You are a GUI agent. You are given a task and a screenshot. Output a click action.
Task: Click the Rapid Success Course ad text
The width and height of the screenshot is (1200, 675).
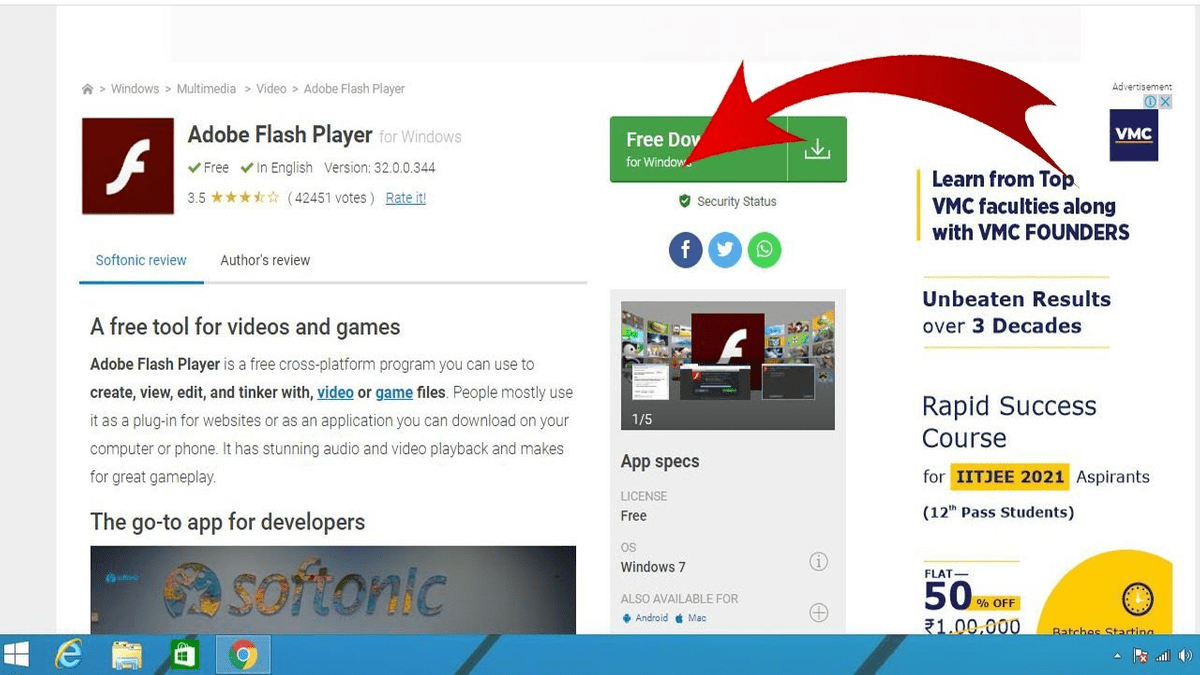click(1009, 422)
